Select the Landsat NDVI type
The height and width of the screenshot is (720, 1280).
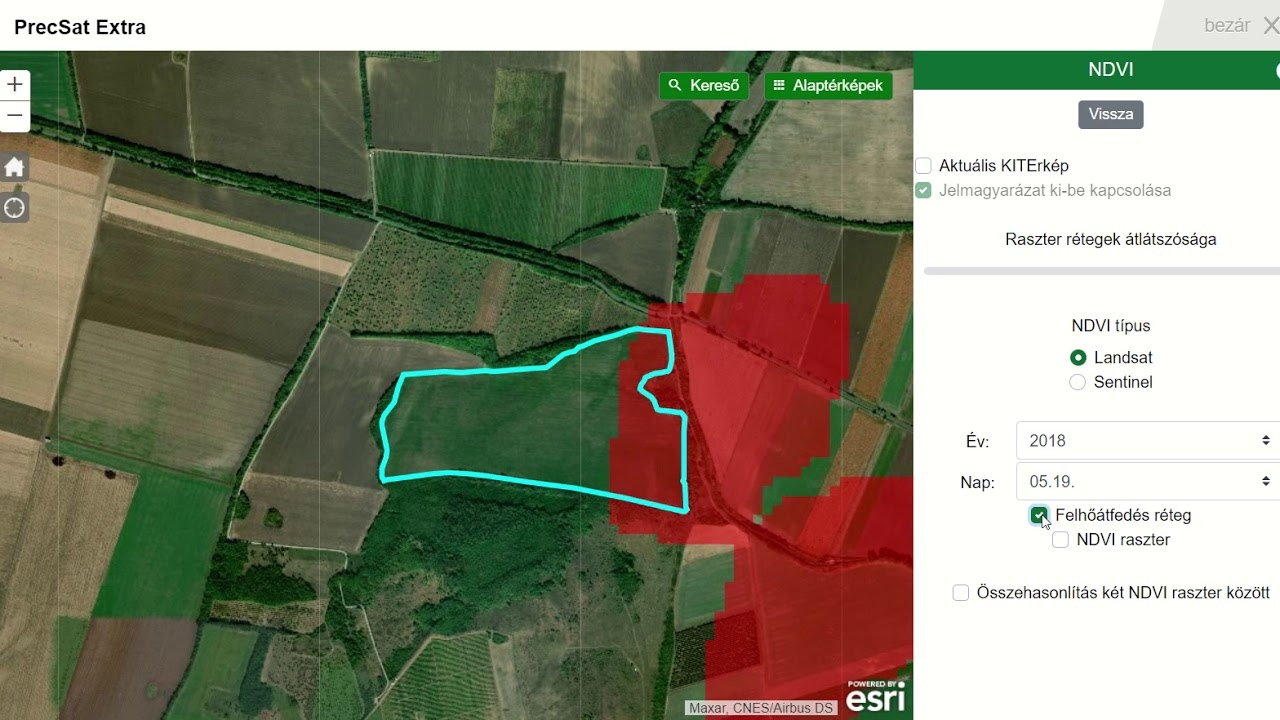[x=1077, y=357]
